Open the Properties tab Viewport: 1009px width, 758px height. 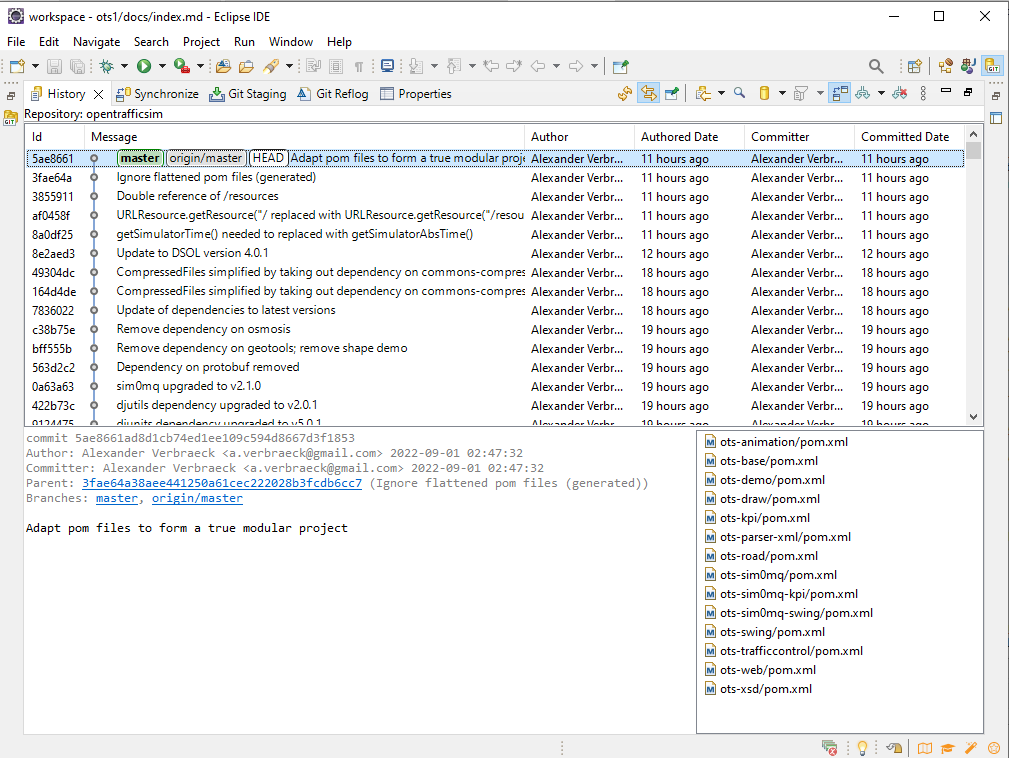(x=416, y=94)
